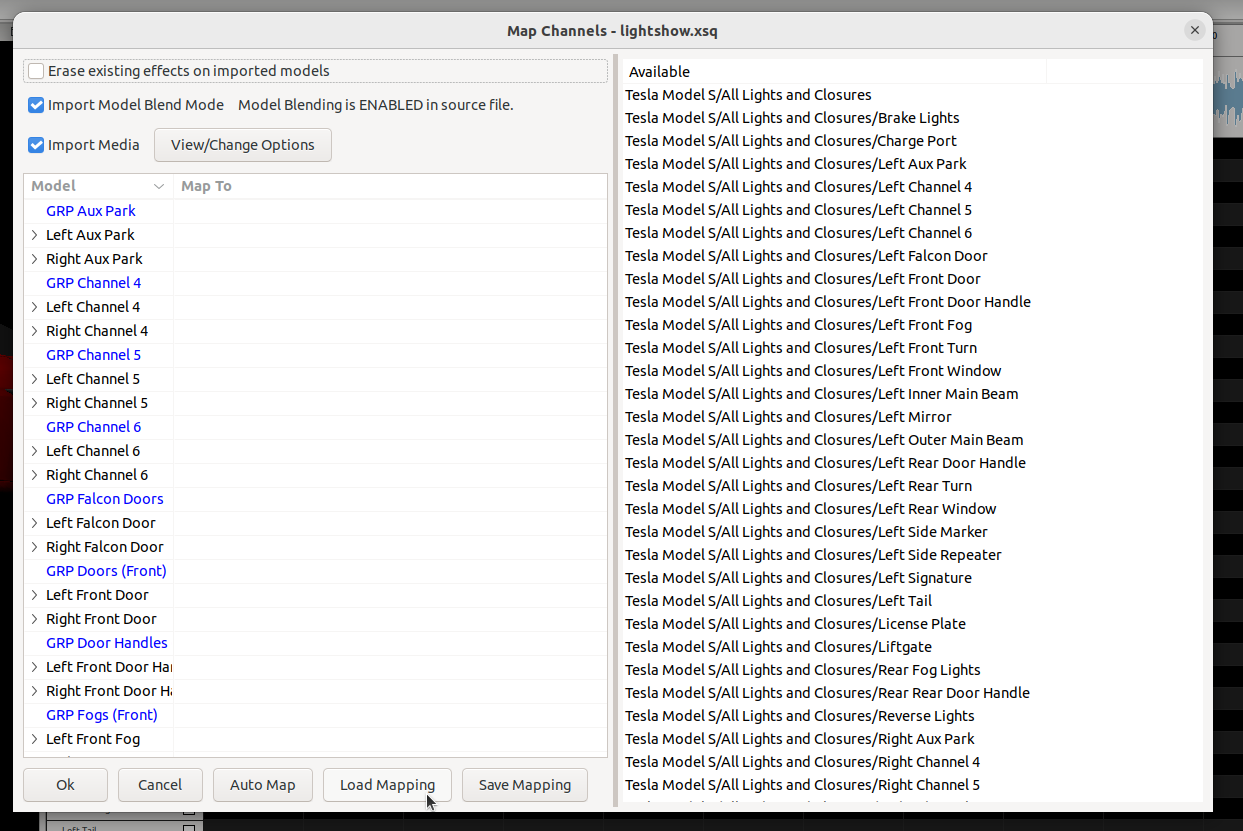
Task: Expand the Left Aux Park row
Action: [x=34, y=235]
